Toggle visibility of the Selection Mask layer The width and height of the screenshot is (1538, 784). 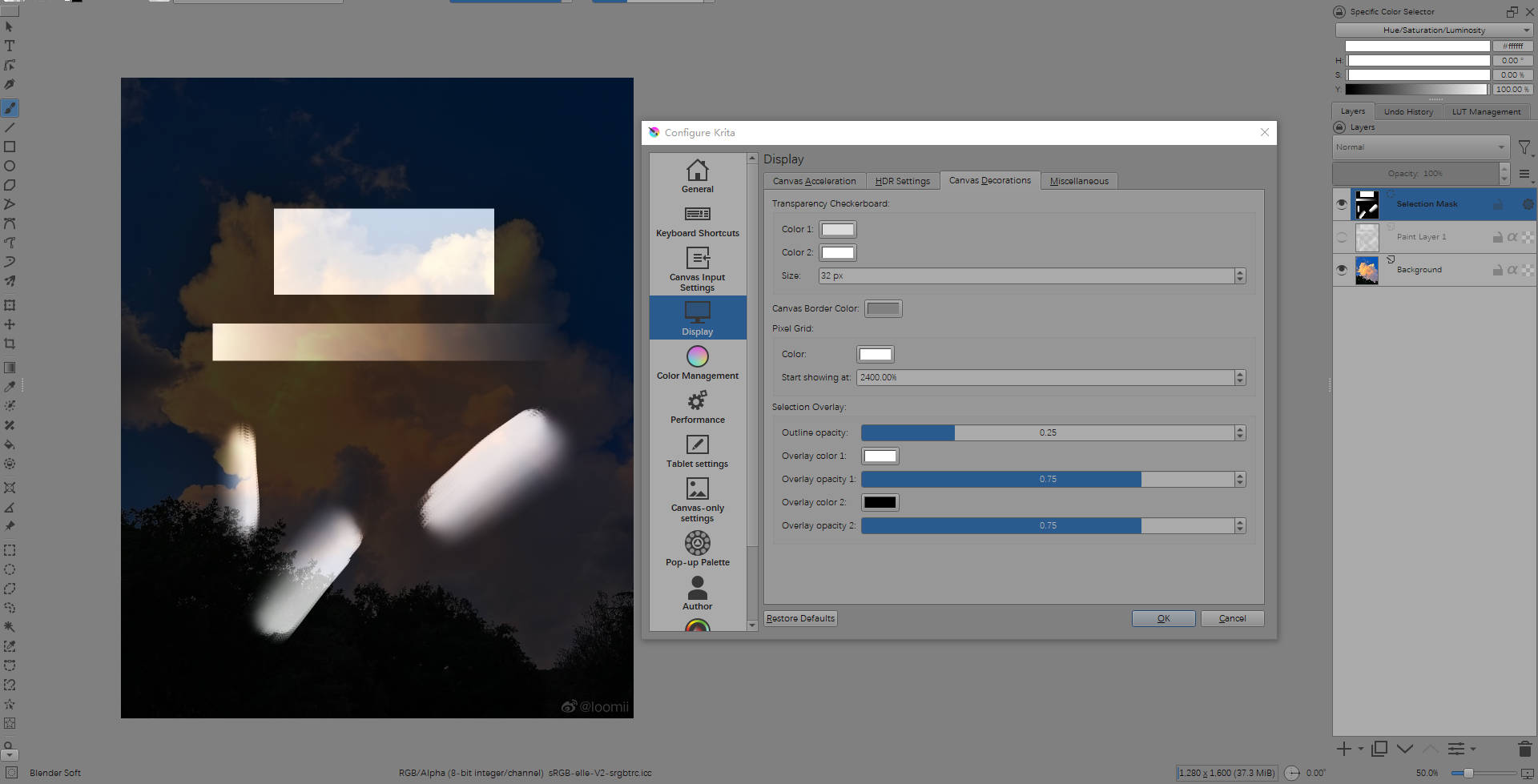(x=1342, y=204)
